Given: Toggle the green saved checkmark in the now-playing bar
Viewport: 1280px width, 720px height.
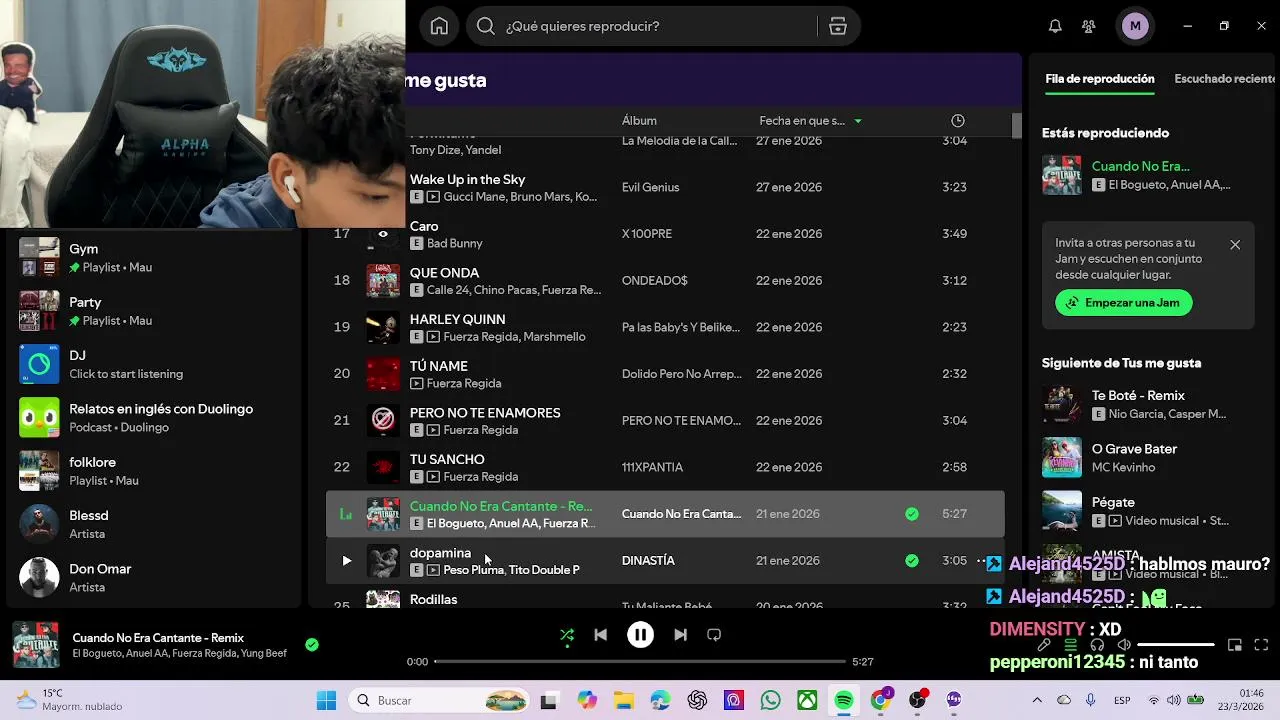Looking at the screenshot, I should 312,645.
